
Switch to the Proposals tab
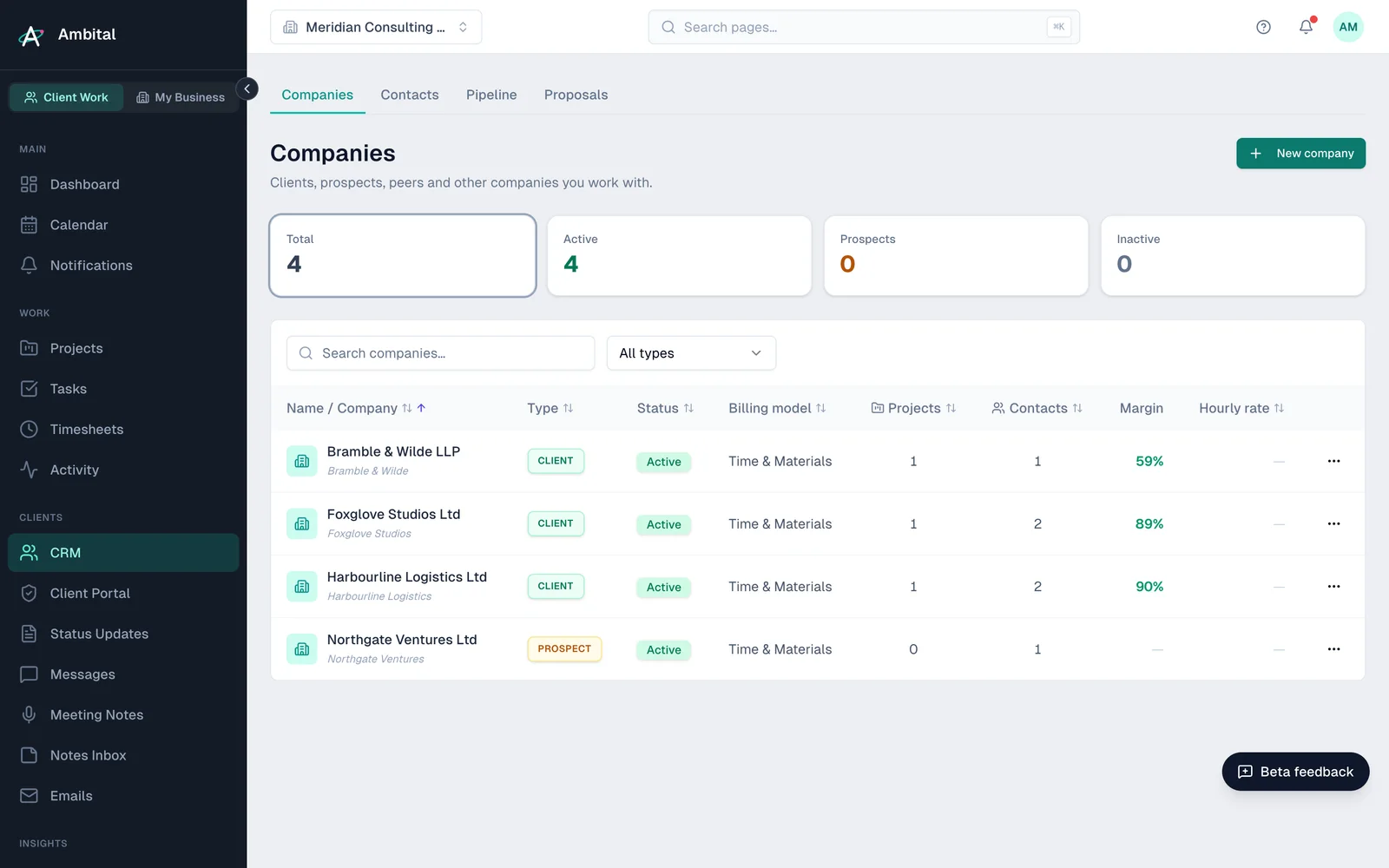(x=576, y=95)
